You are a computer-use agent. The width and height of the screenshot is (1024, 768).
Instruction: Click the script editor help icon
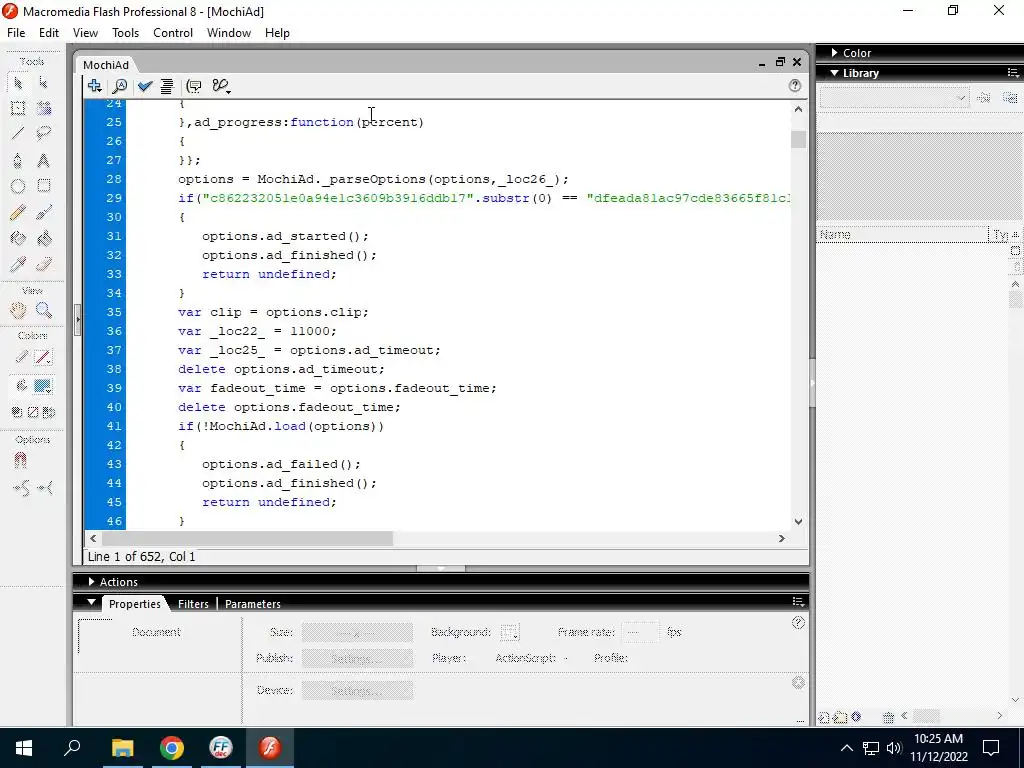(x=795, y=86)
